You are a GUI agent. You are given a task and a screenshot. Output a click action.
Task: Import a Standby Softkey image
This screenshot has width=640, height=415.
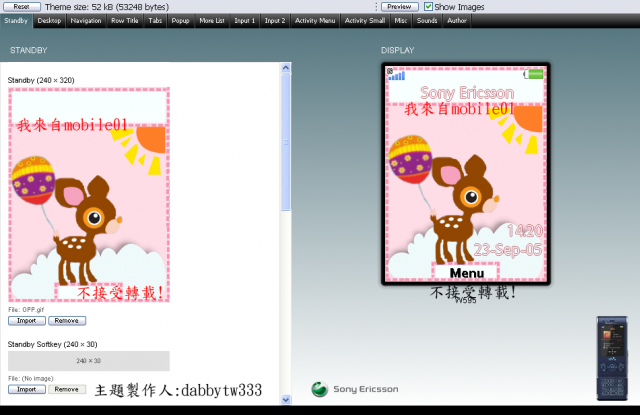pos(27,389)
